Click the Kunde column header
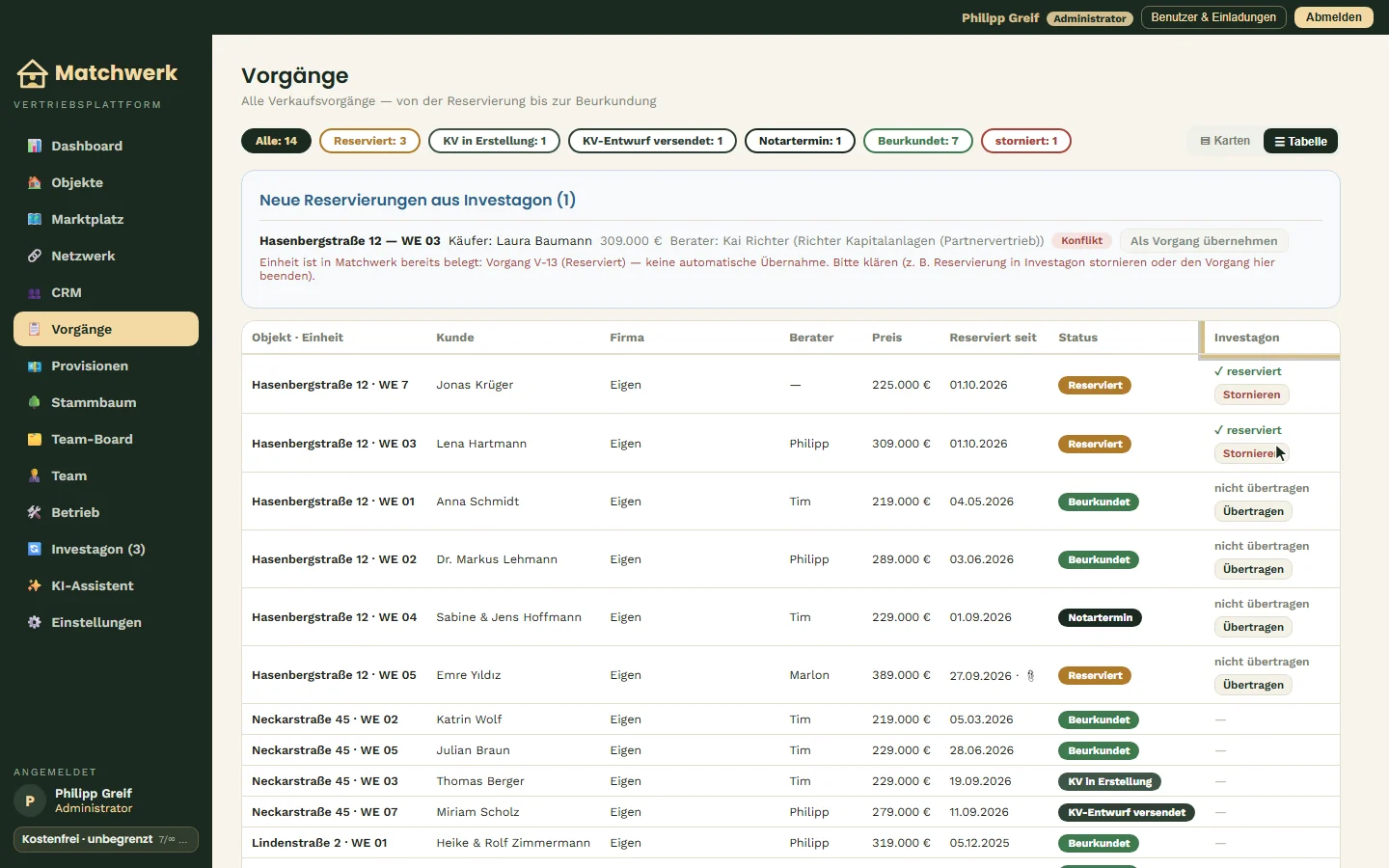 (x=455, y=338)
